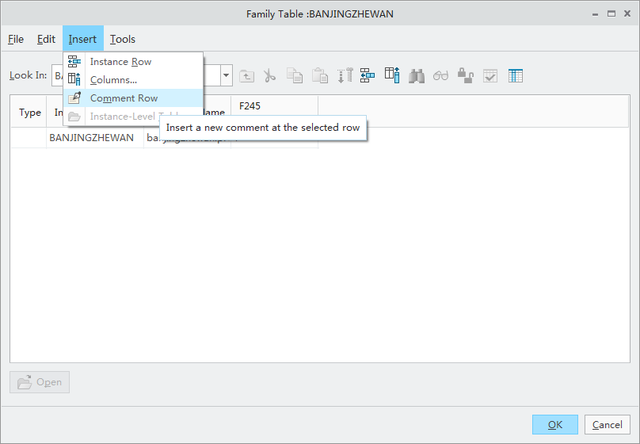
Task: Confirm with the OK button
Action: [555, 425]
